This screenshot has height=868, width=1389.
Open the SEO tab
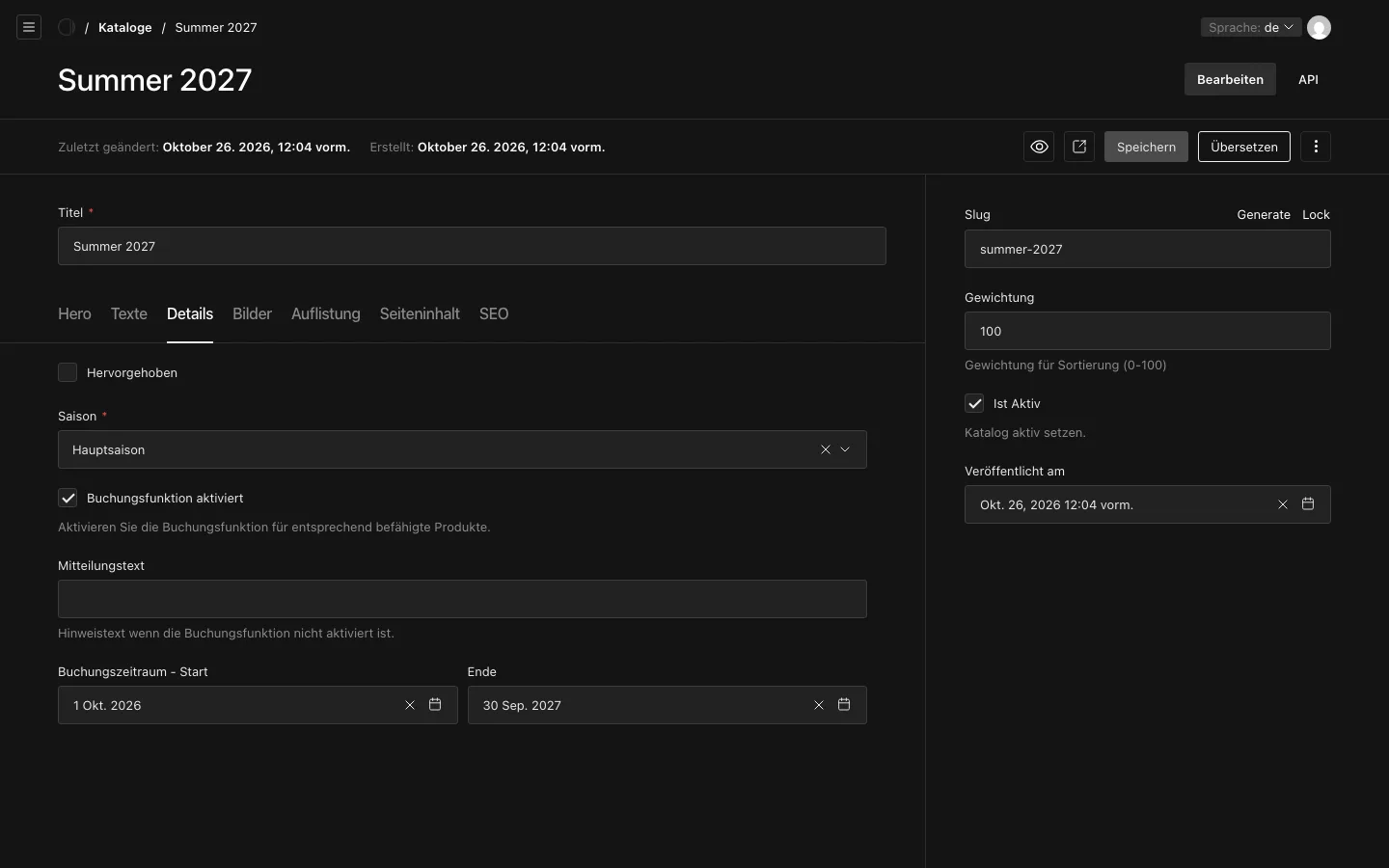click(x=494, y=313)
